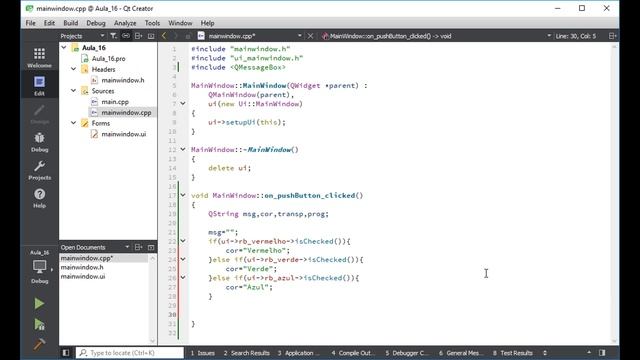Close the mainwindow.cpp document
The height and width of the screenshot is (360, 640).
(x=310, y=36)
